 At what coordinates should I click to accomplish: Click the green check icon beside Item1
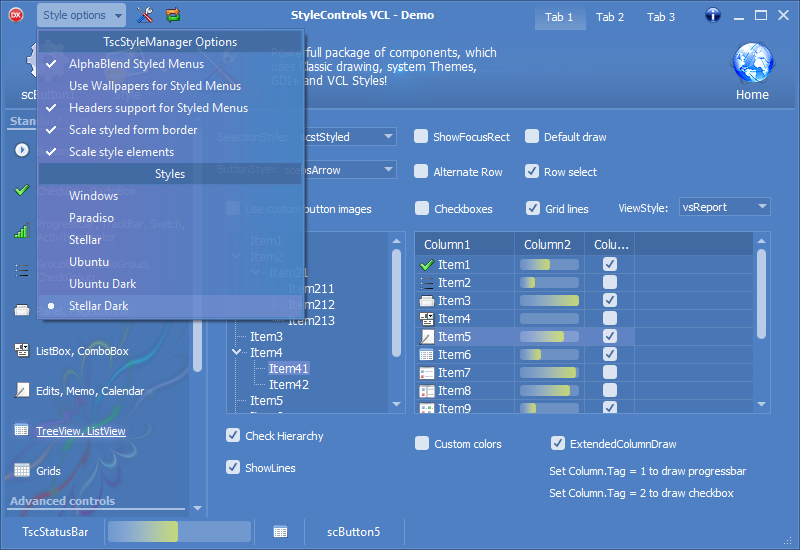(427, 265)
